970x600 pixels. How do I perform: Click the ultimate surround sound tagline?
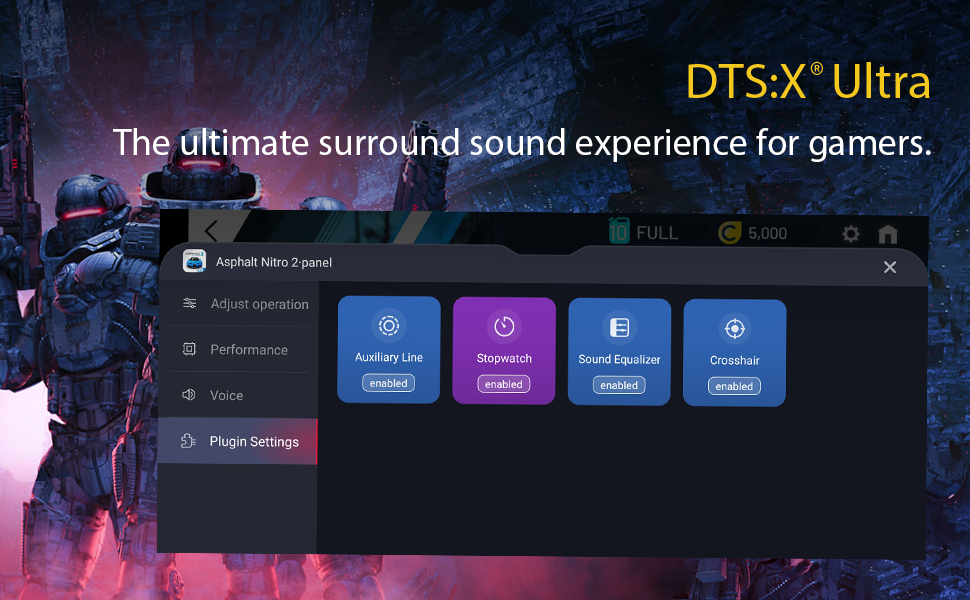[522, 143]
